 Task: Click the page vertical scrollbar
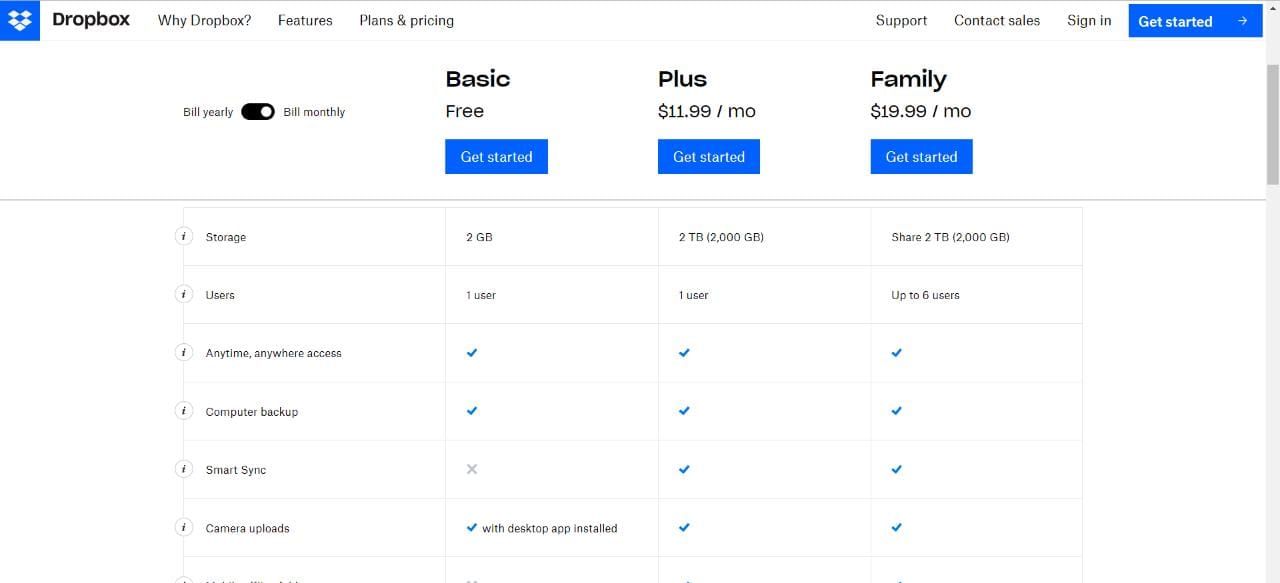(x=1272, y=124)
